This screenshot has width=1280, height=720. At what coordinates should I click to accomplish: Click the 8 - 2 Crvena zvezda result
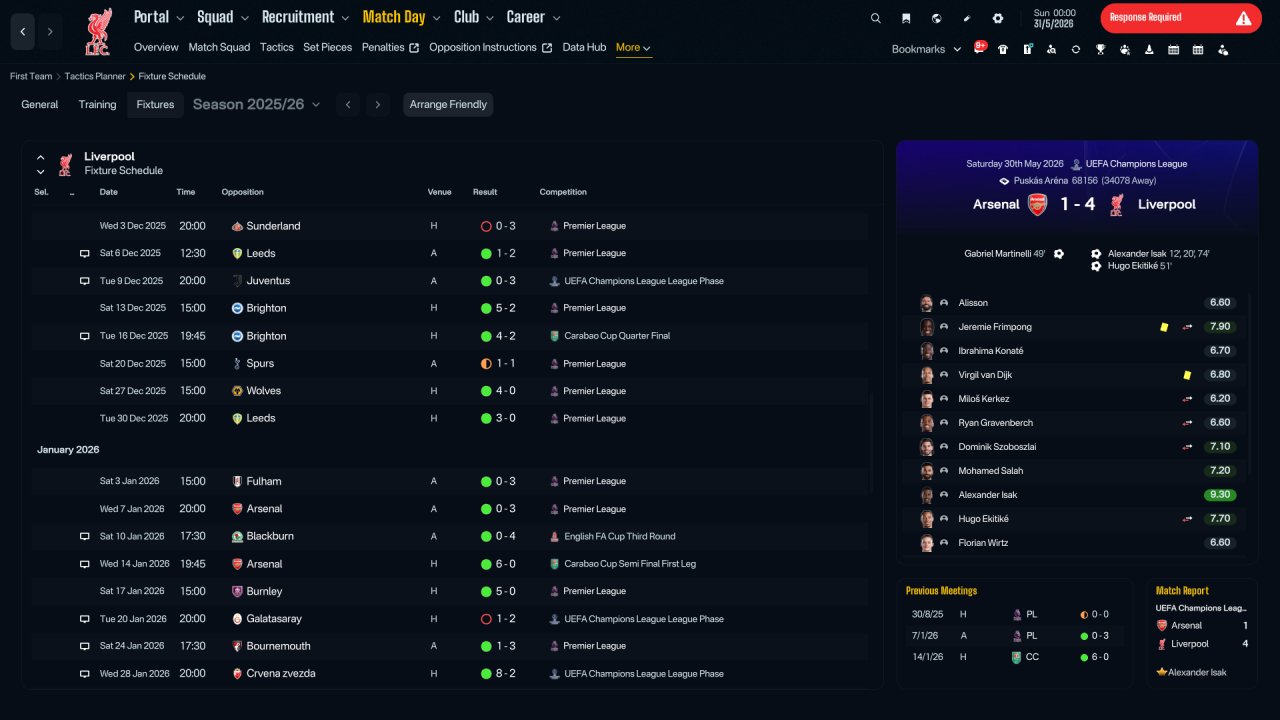tap(499, 674)
